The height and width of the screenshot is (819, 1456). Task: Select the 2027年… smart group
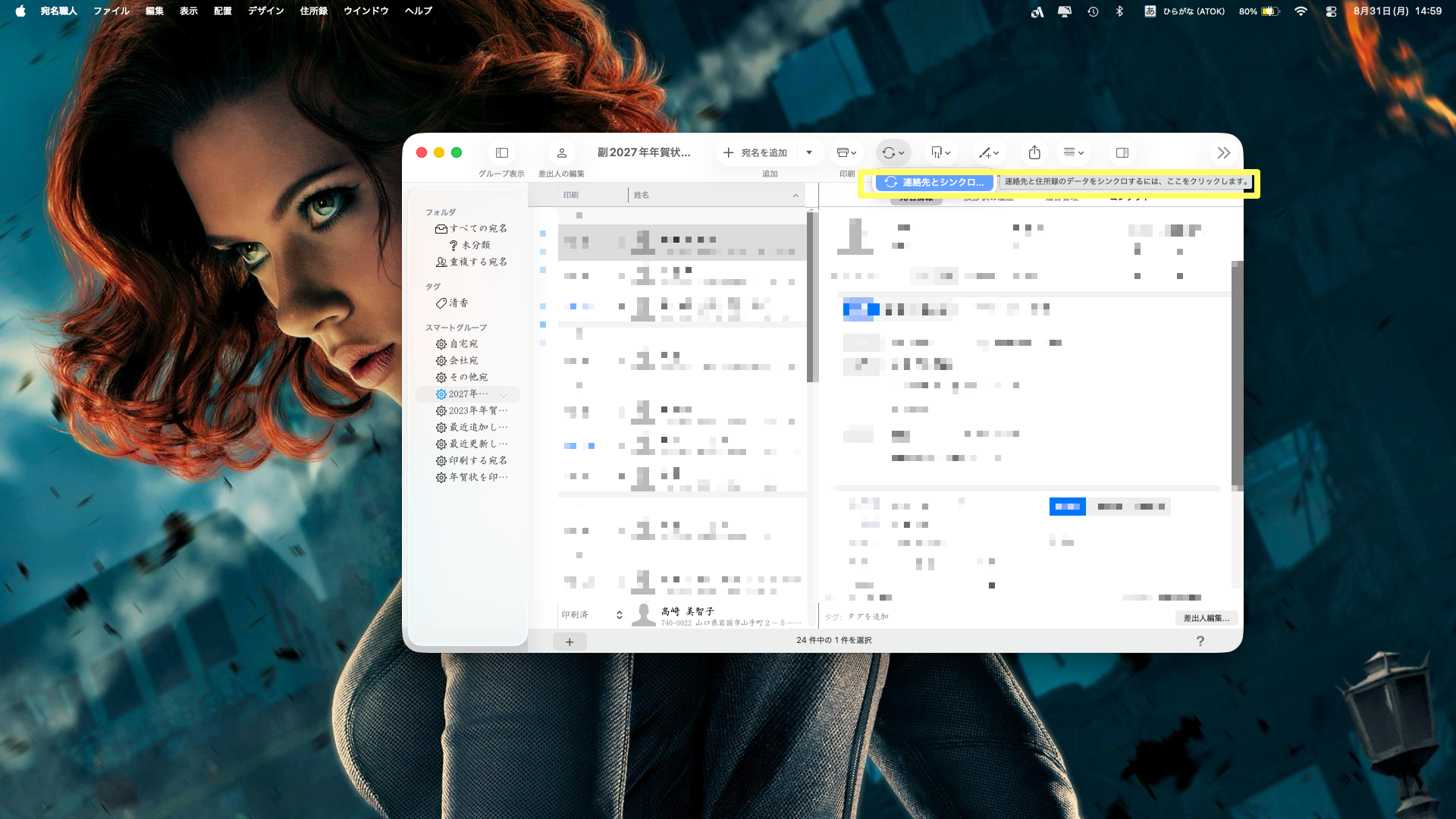pos(468,394)
